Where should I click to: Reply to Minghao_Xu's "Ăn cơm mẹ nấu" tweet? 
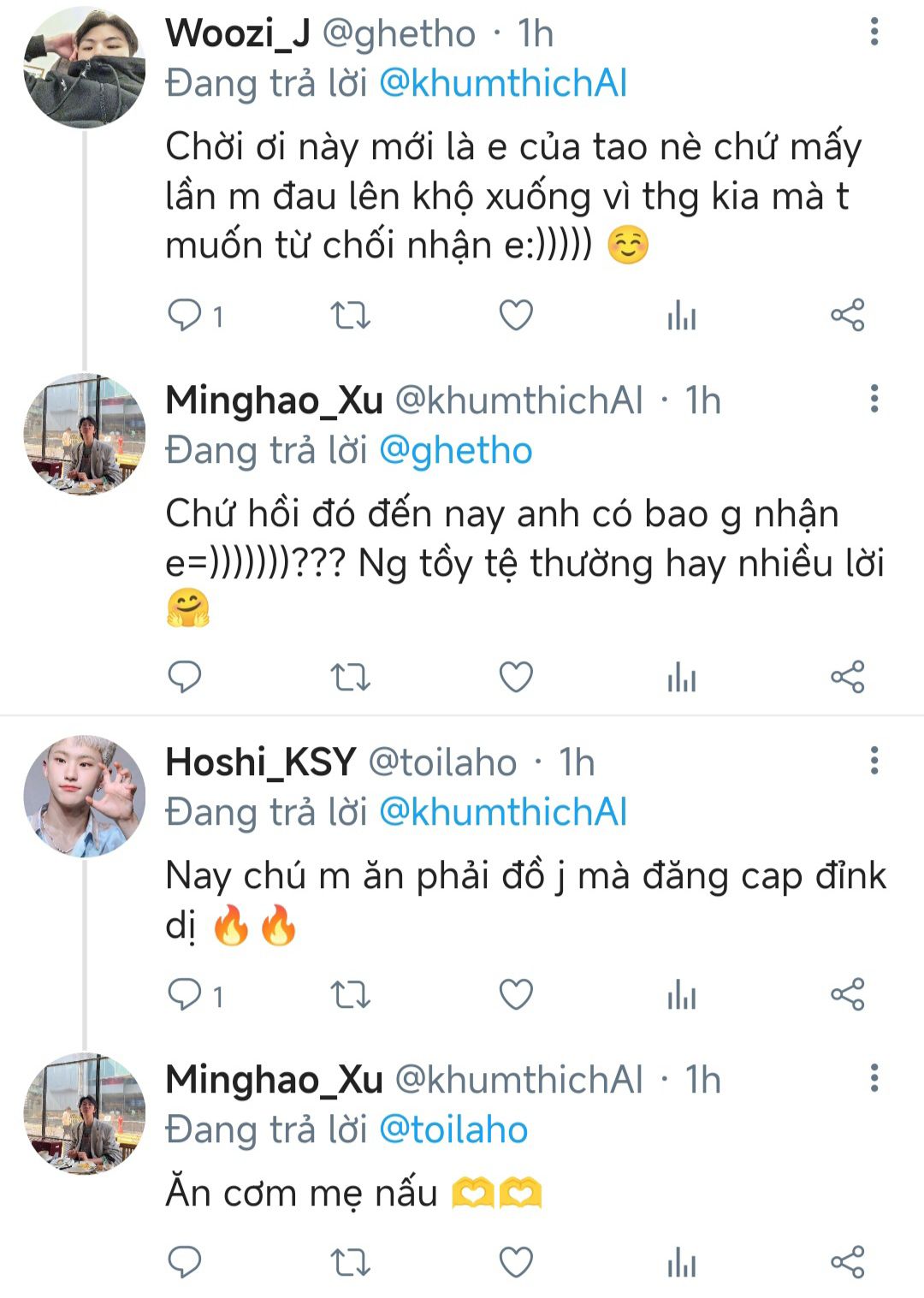(185, 1262)
